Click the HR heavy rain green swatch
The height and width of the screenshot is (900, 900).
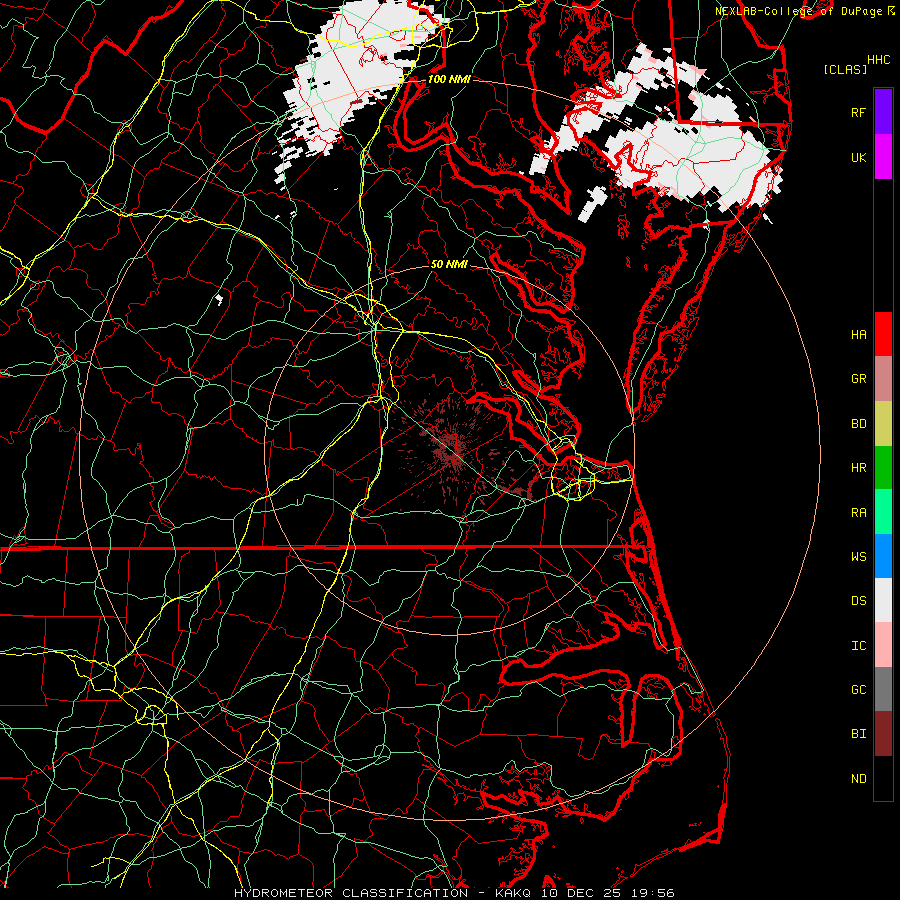883,467
